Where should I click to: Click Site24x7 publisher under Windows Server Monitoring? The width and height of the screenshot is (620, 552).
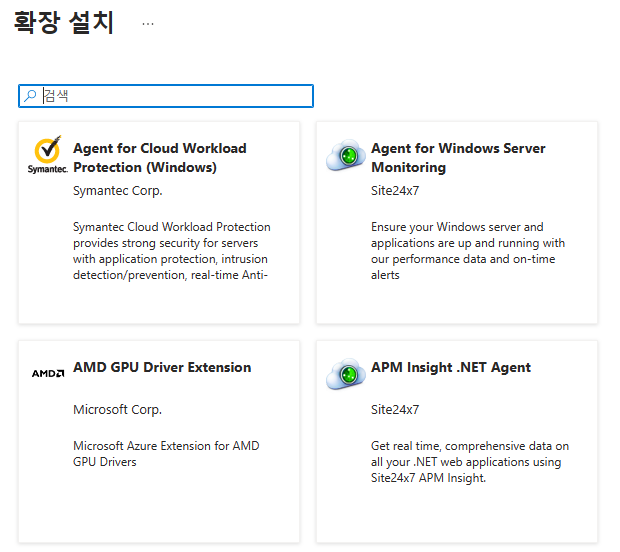pyautogui.click(x=395, y=191)
